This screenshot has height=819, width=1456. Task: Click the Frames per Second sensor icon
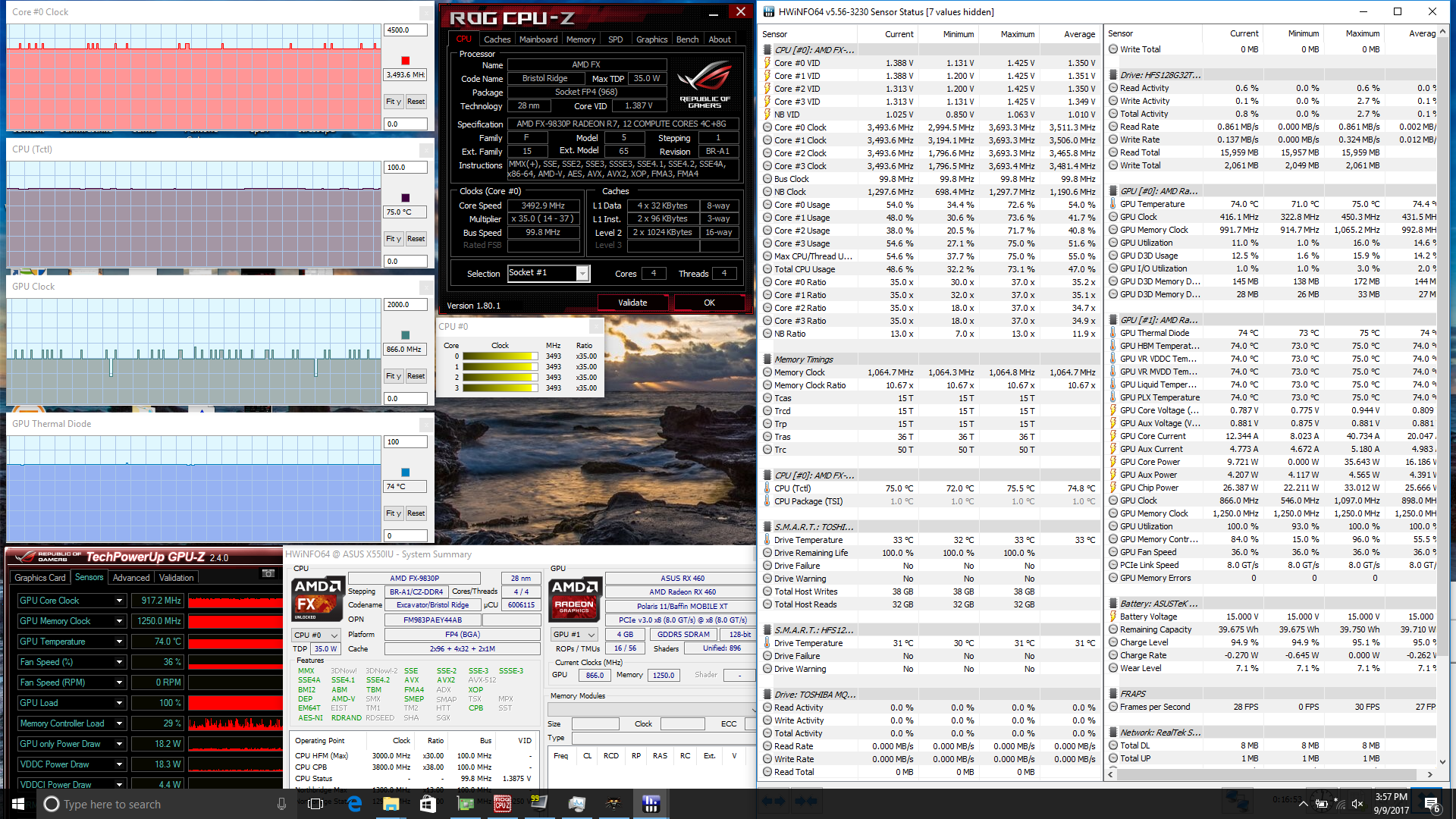click(x=1112, y=707)
